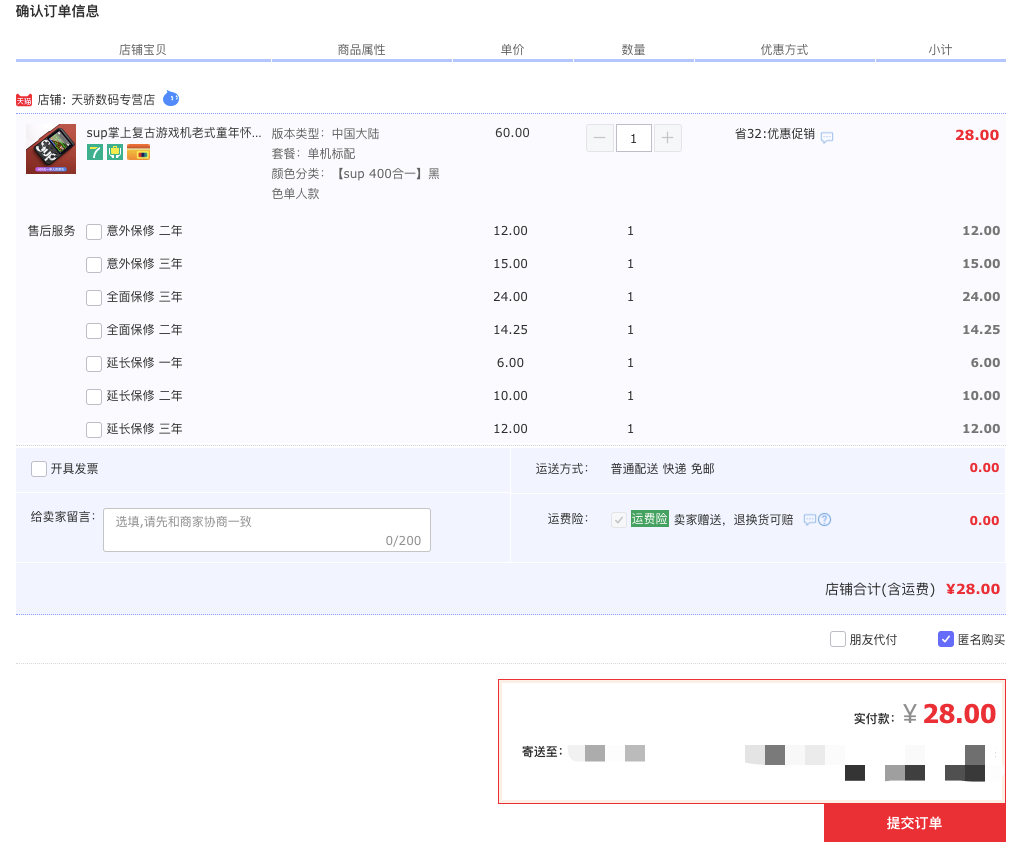Click the 确认订单信息 heading
This screenshot has width=1011, height=849.
(x=57, y=11)
